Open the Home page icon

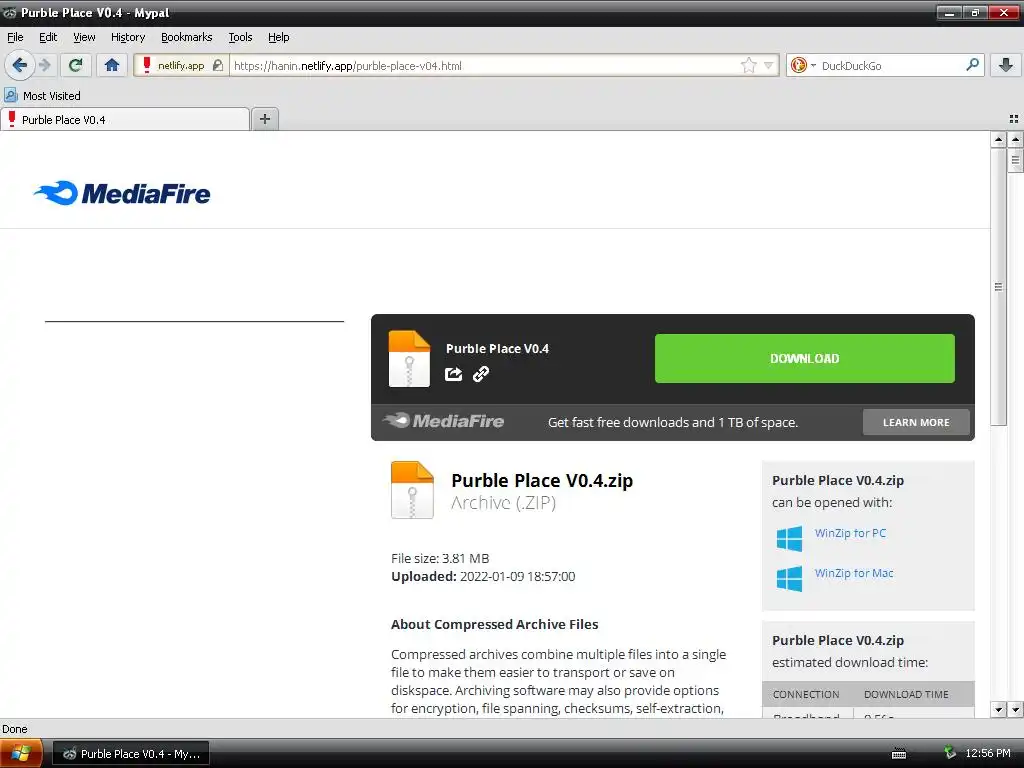[x=112, y=65]
